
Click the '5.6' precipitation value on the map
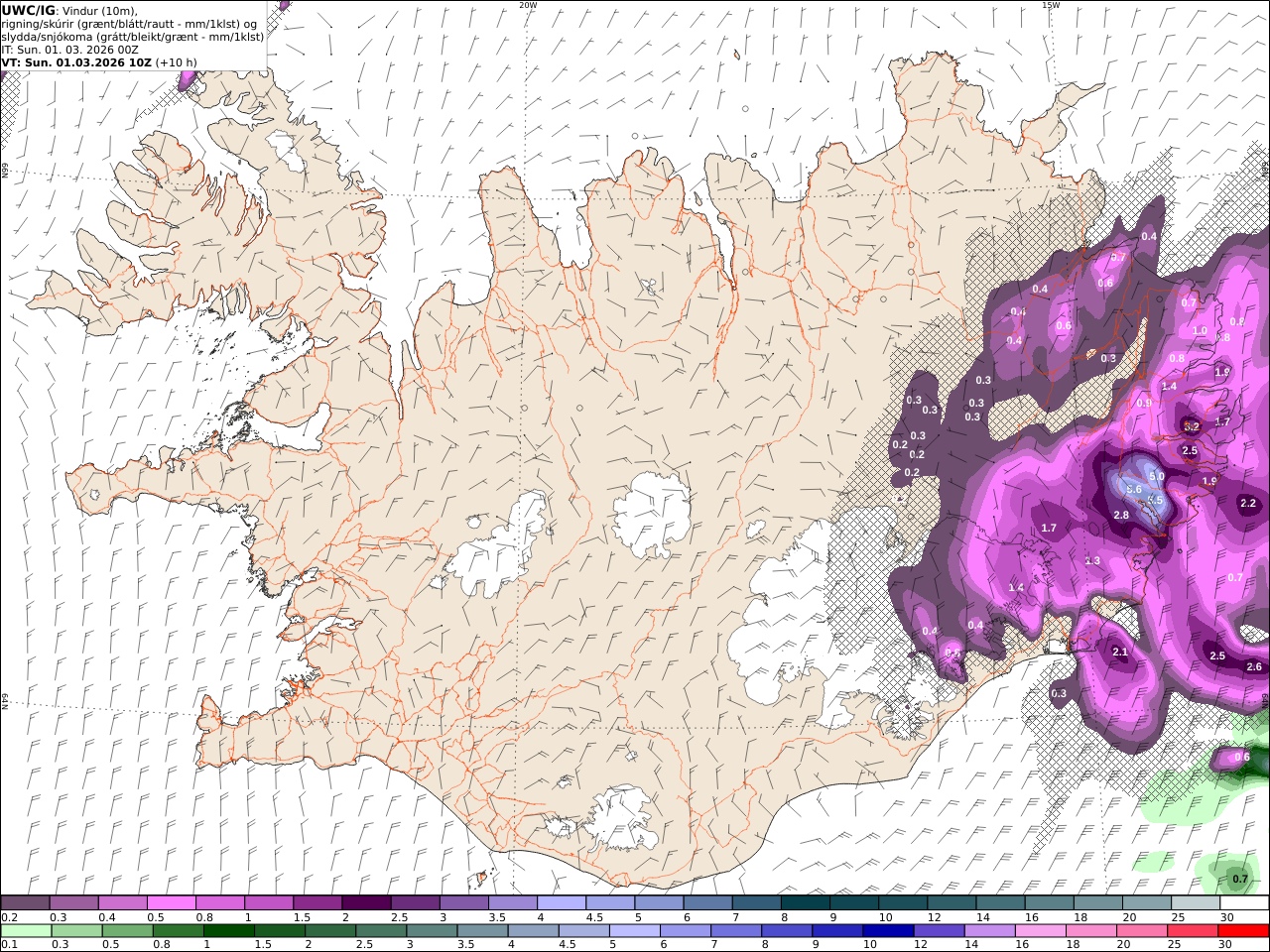pyautogui.click(x=1135, y=490)
